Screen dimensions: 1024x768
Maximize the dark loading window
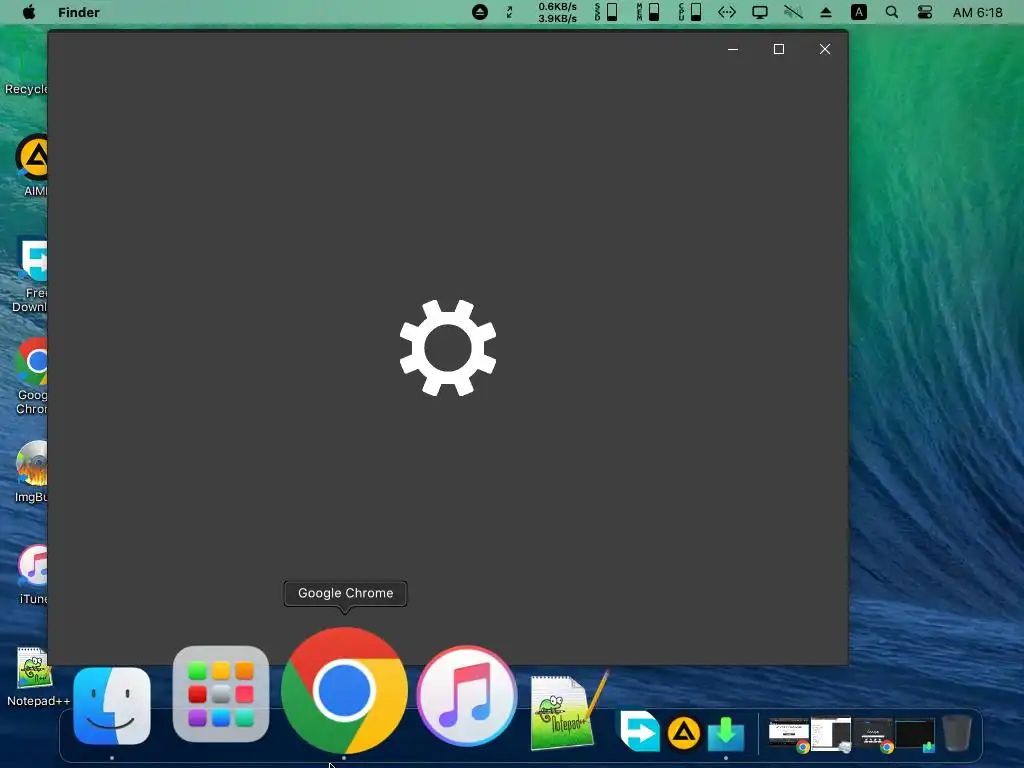point(778,49)
